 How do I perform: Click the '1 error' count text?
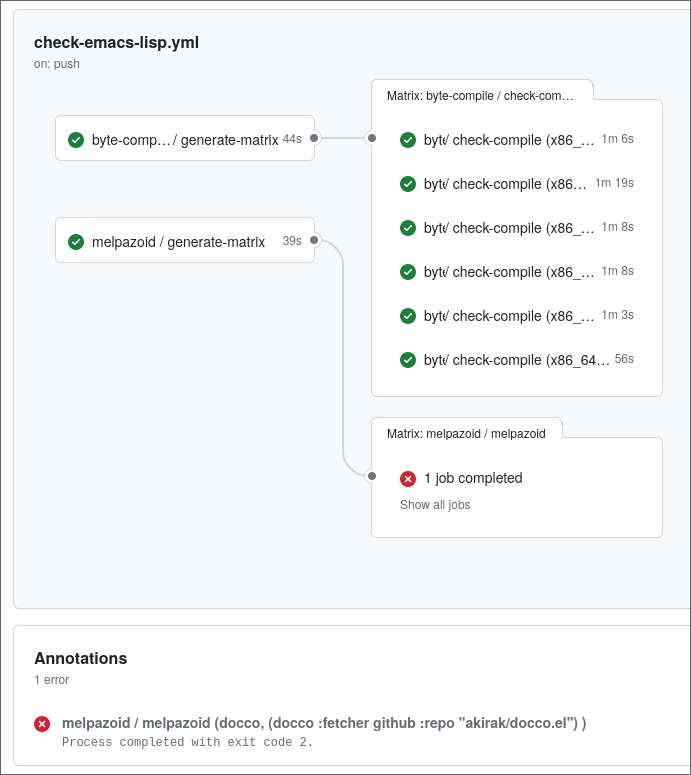[x=51, y=680]
